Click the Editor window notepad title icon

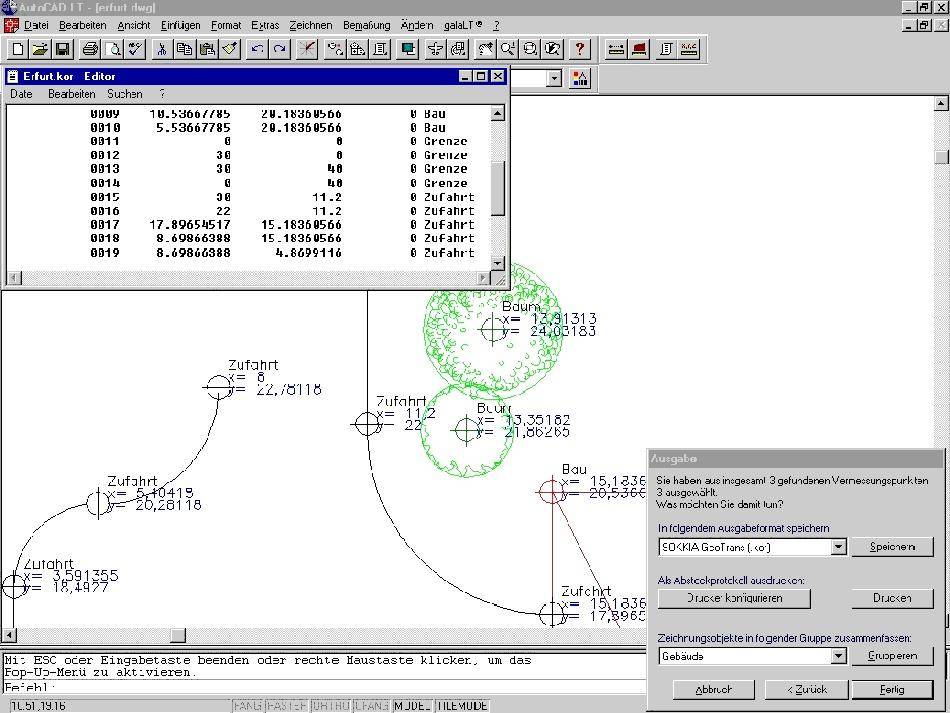(13, 76)
